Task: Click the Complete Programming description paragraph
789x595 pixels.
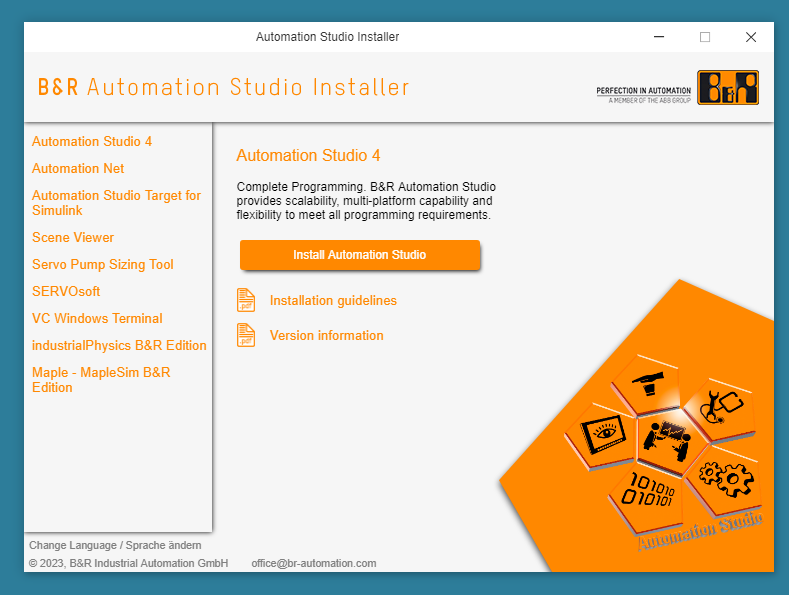Action: pyautogui.click(x=366, y=201)
